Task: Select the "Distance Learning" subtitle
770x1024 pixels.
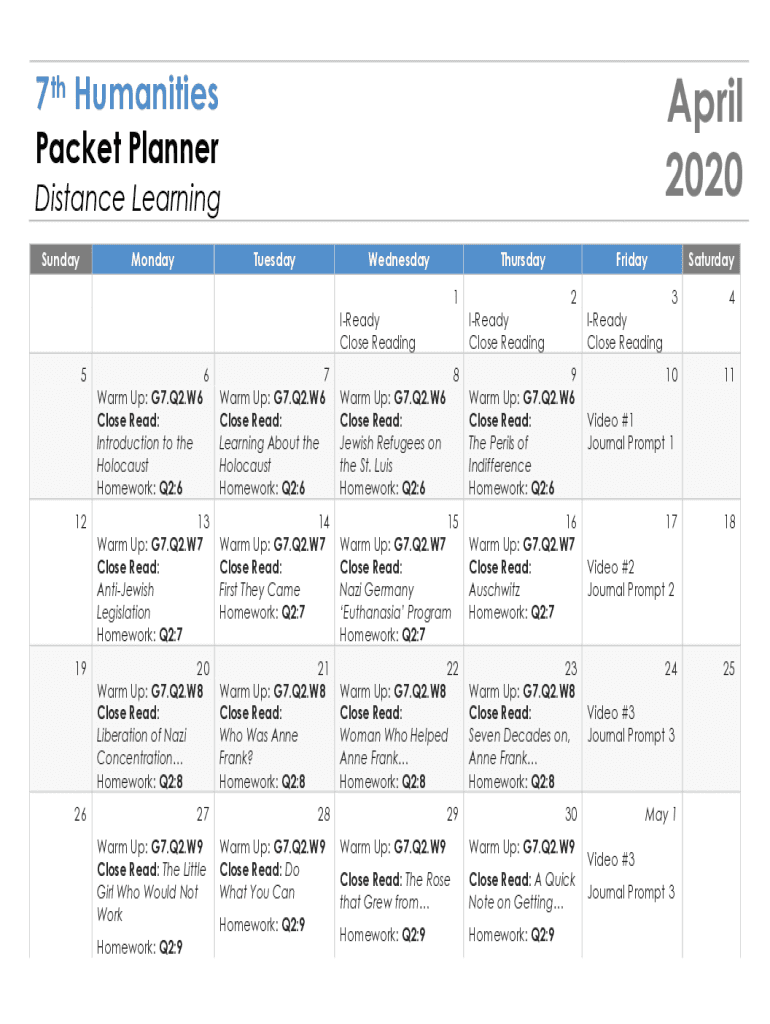Action: pos(127,199)
